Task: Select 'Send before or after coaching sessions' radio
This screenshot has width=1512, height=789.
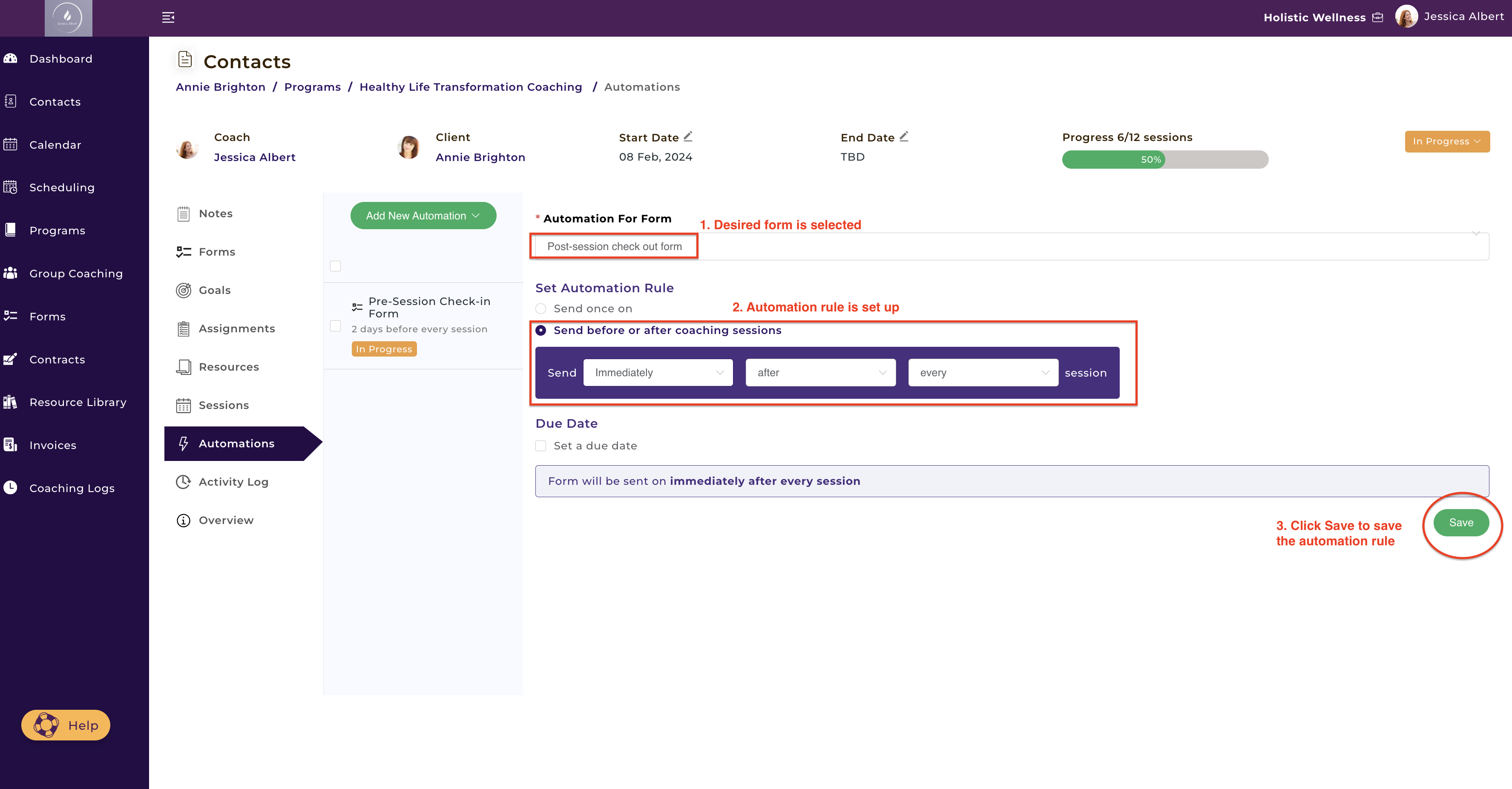Action: pyautogui.click(x=540, y=331)
